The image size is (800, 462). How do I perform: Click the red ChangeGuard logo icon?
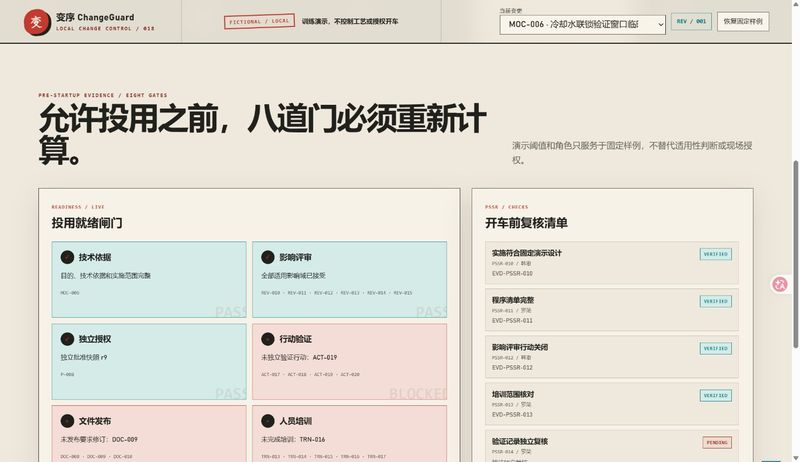[37, 22]
